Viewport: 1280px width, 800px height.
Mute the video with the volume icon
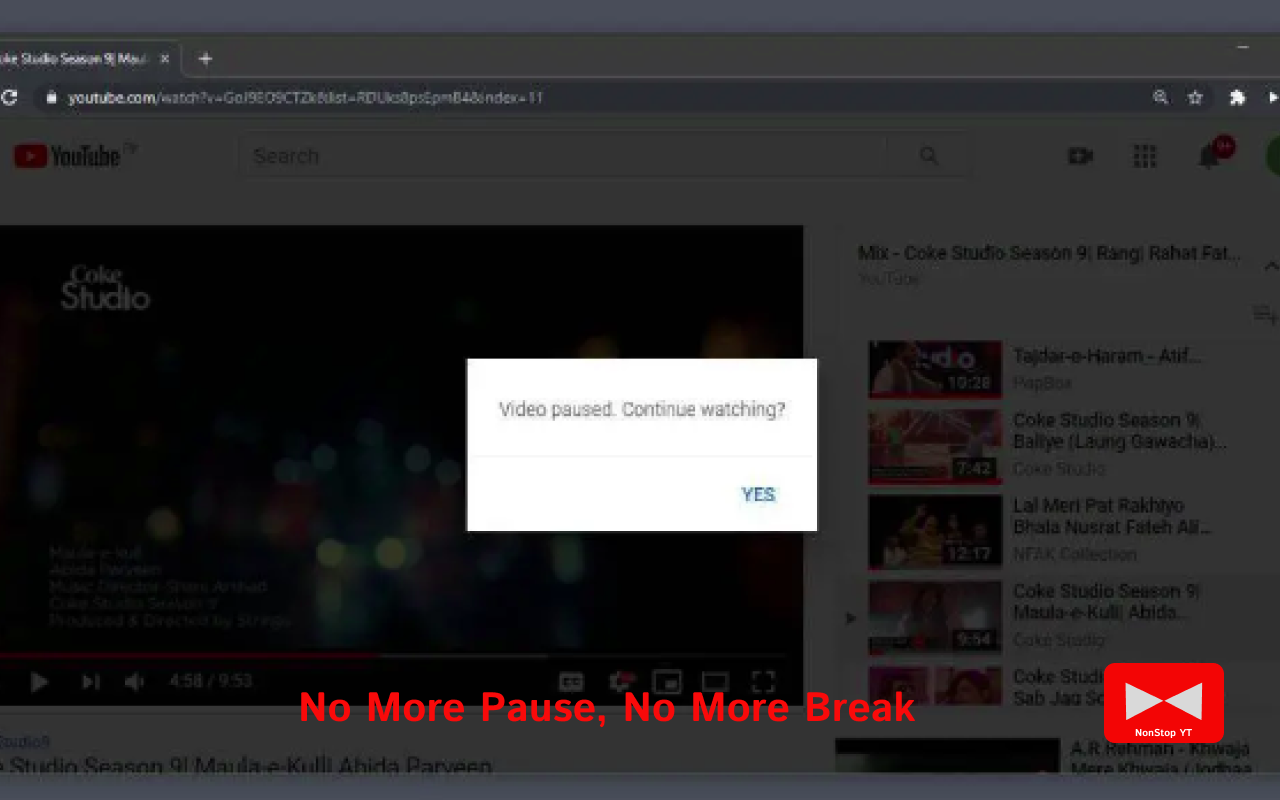click(134, 681)
